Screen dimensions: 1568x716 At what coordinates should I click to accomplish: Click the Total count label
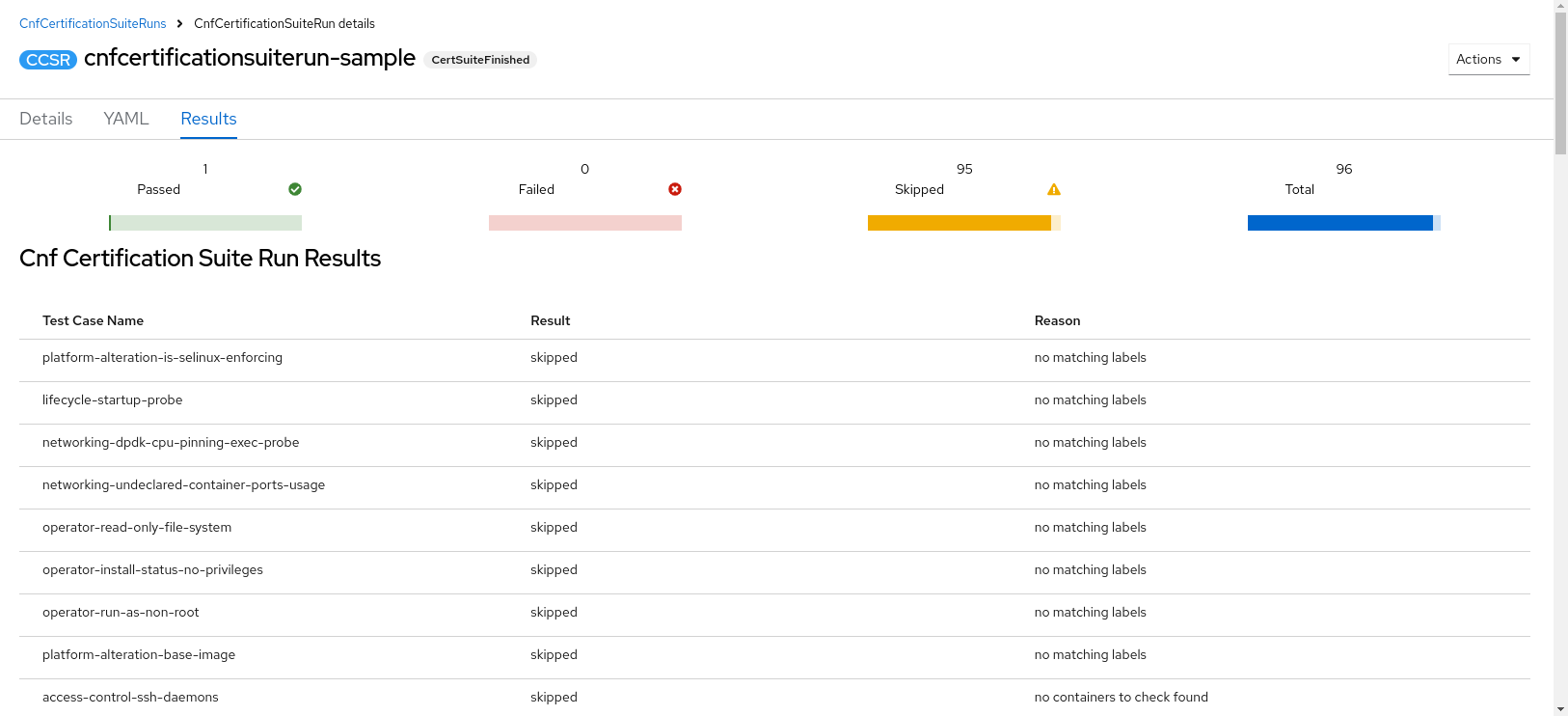(1299, 189)
